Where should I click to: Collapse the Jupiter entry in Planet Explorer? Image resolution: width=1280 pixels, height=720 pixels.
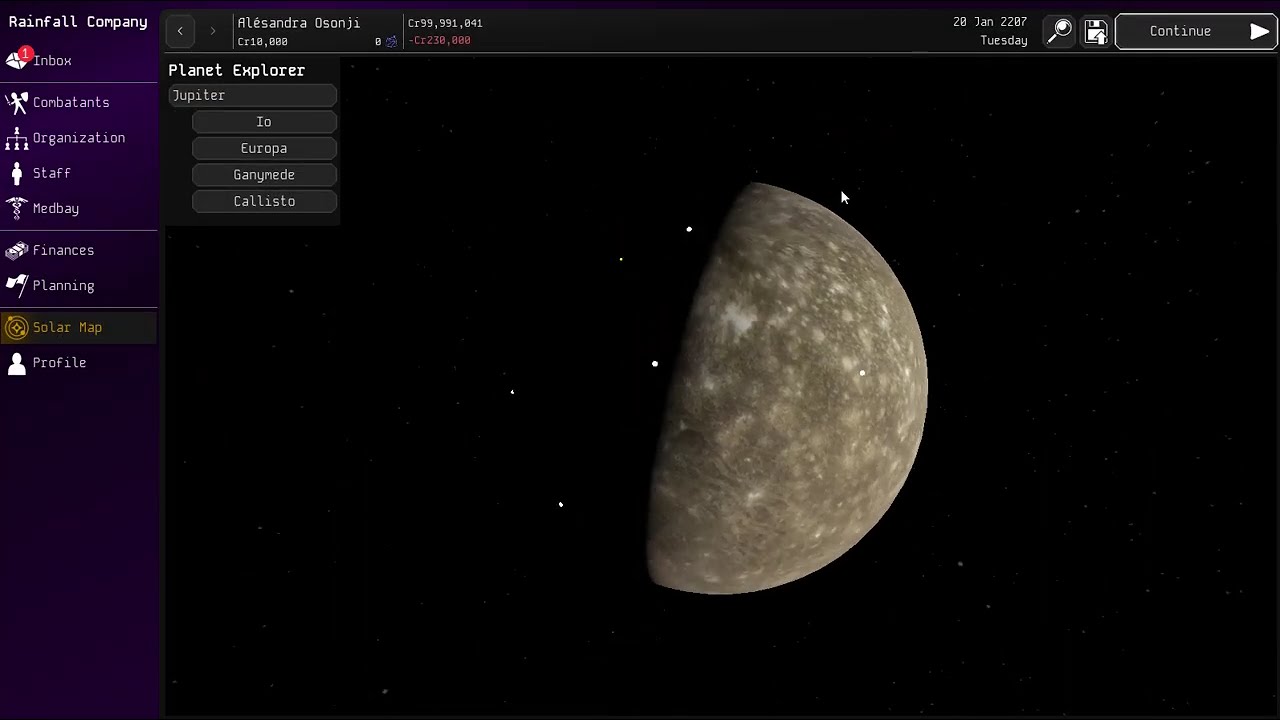[253, 95]
